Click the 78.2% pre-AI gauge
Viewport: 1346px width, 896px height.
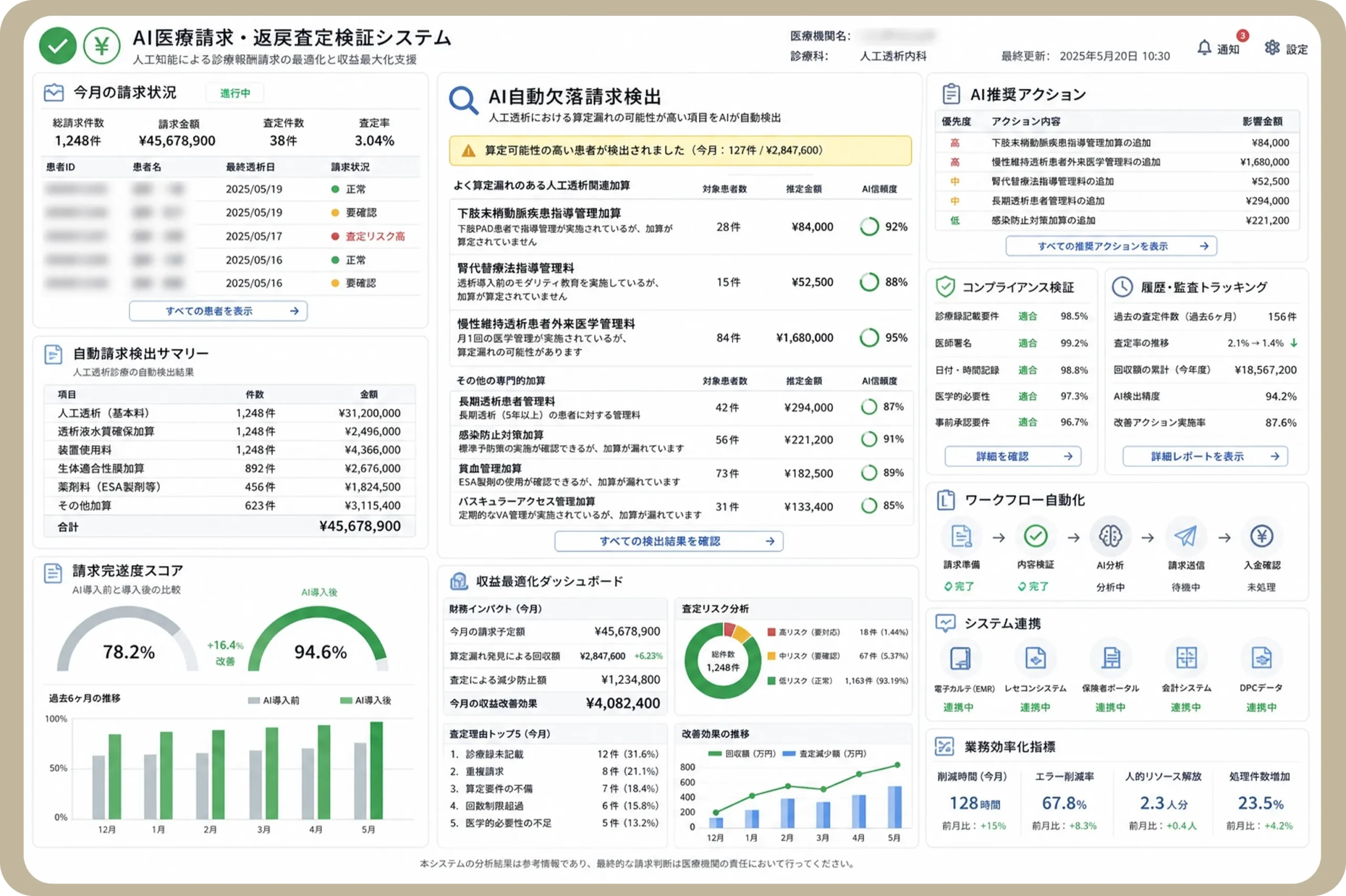128,640
